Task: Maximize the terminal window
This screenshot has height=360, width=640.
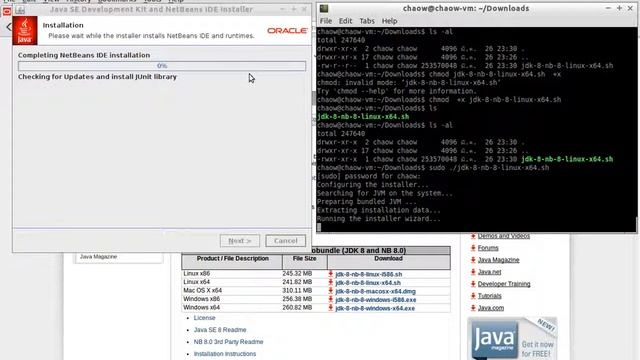Action: click(x=619, y=8)
